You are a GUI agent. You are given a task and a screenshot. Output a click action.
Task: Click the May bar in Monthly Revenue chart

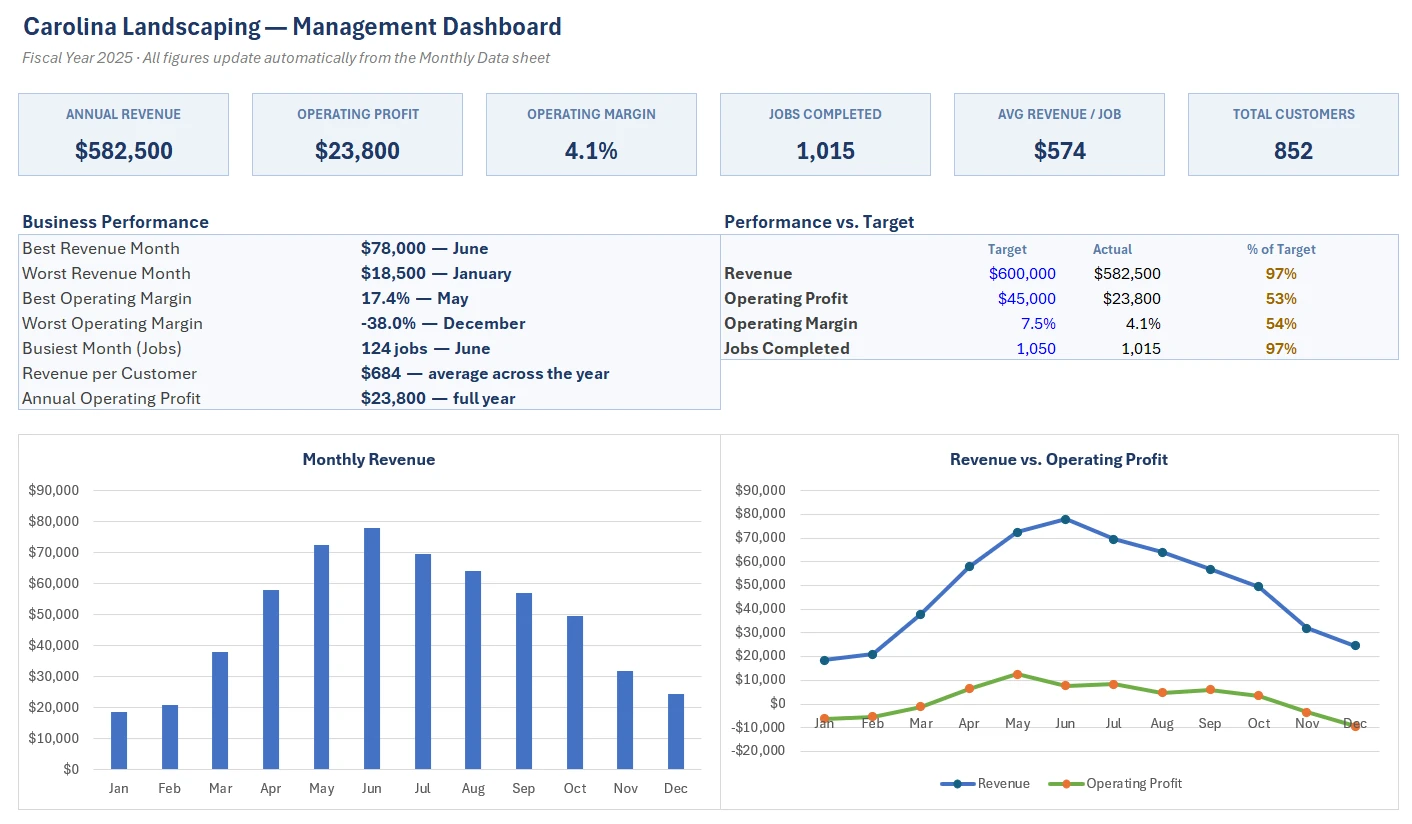(x=321, y=657)
